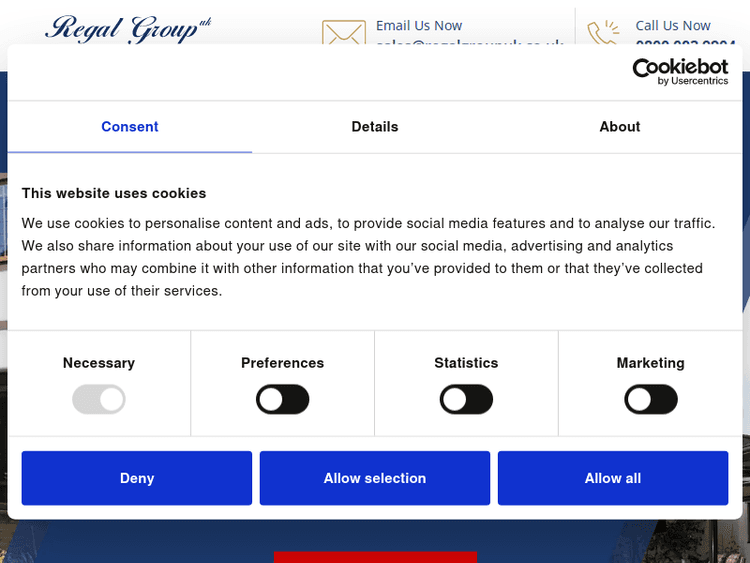Click the phone handset icon
The height and width of the screenshot is (563, 750).
coord(602,33)
